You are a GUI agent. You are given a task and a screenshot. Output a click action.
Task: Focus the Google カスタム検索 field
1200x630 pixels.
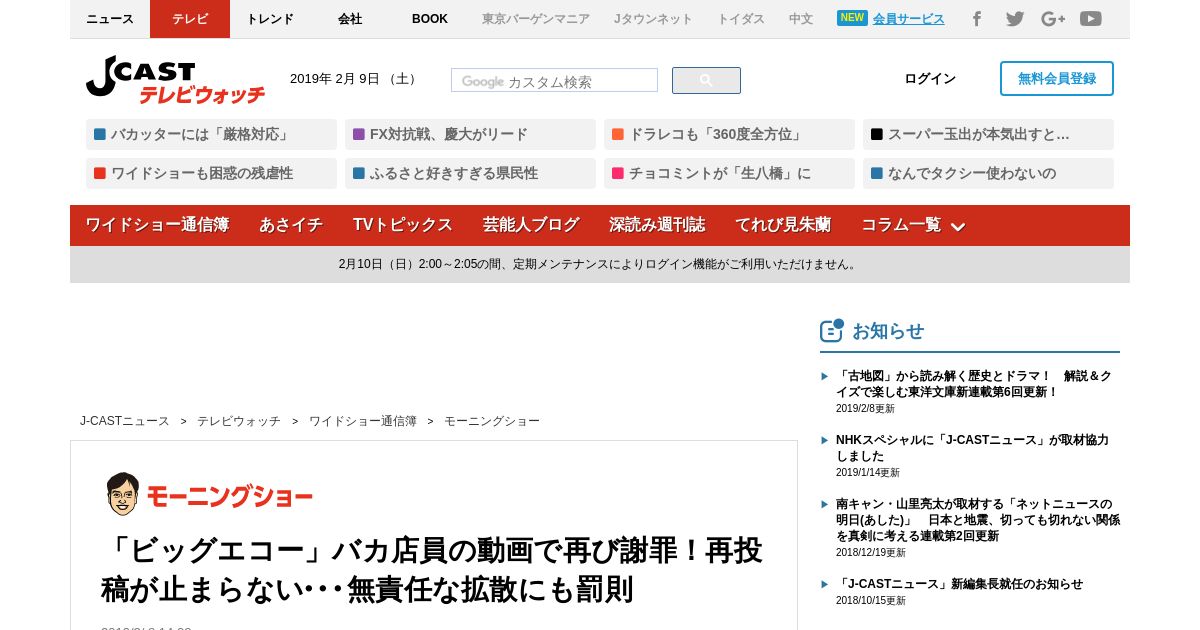pyautogui.click(x=554, y=81)
